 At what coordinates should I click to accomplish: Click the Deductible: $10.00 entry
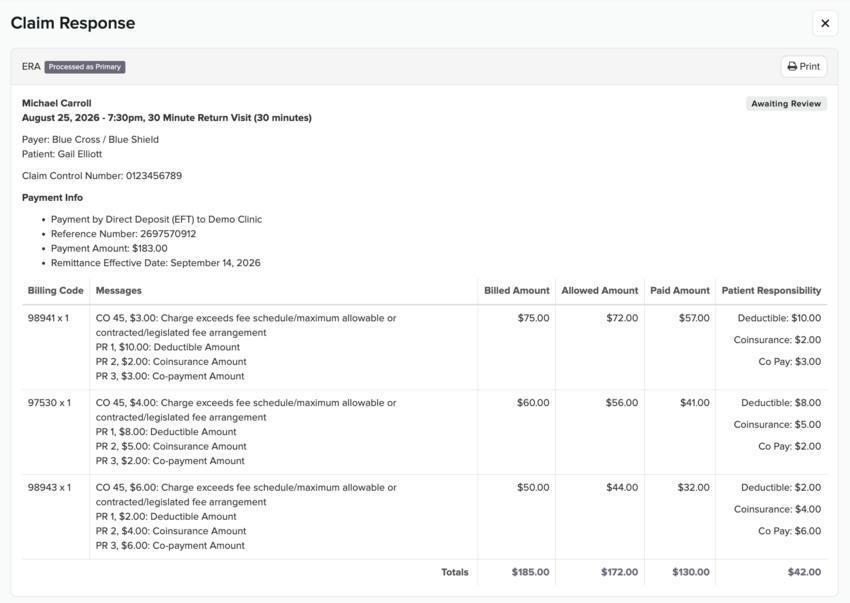pos(780,318)
